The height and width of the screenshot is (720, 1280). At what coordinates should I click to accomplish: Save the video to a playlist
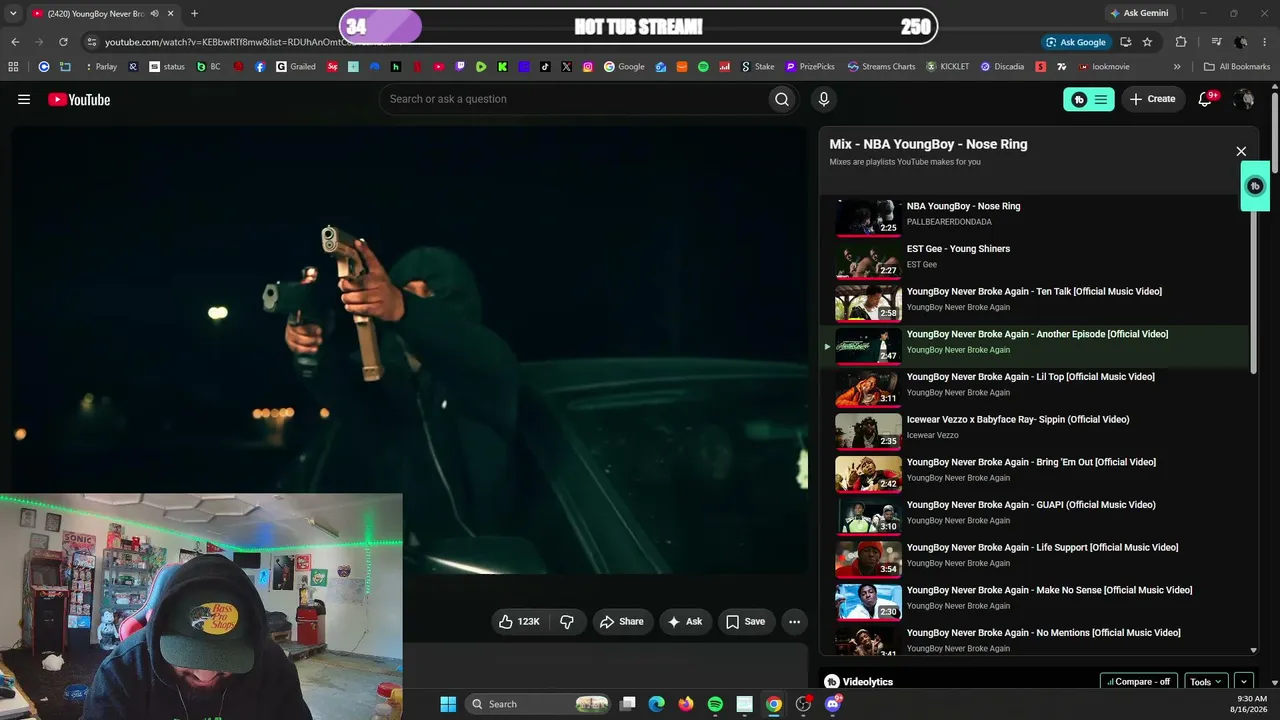(x=746, y=622)
